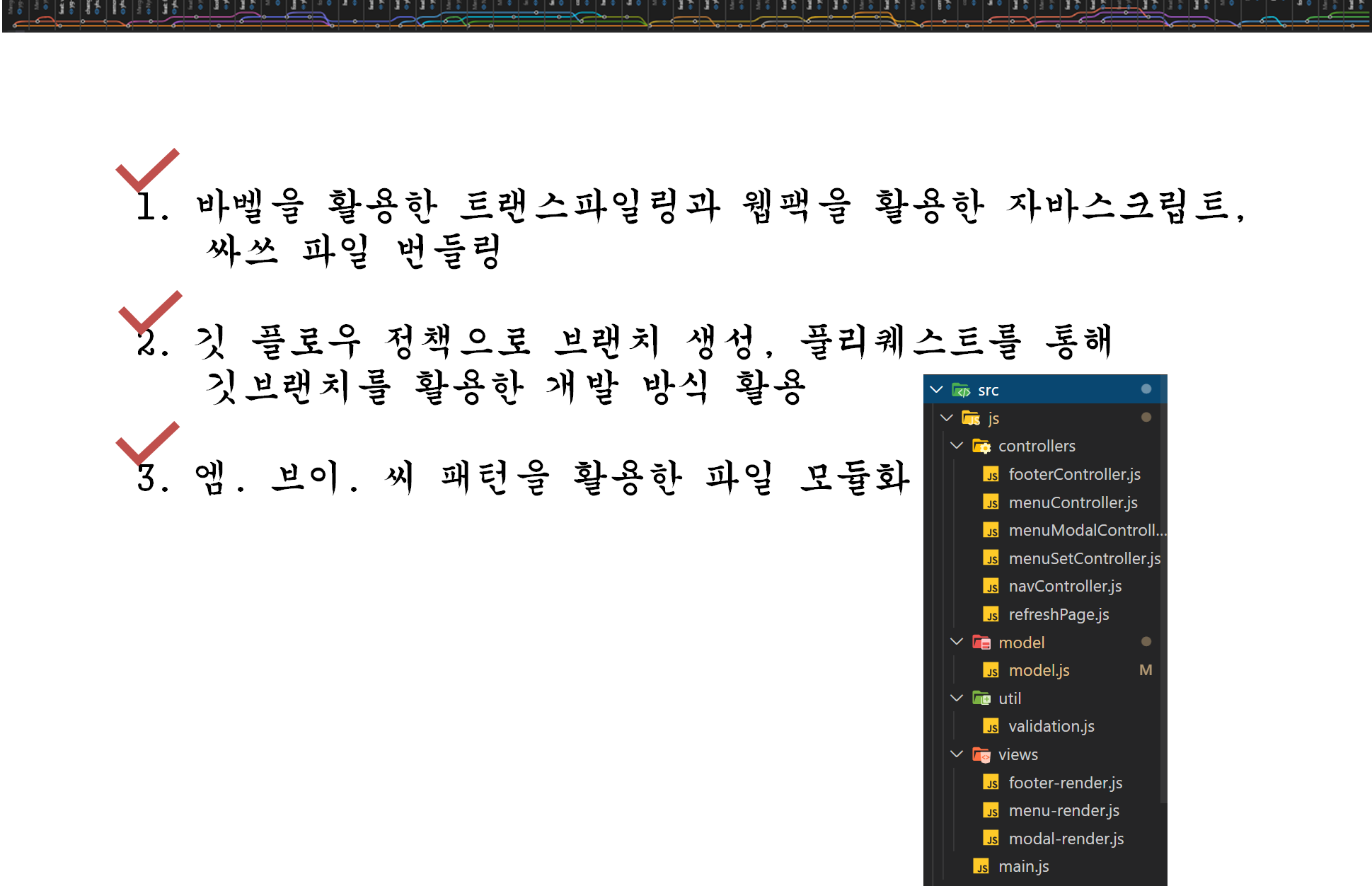Viewport: 1372px width, 886px height.
Task: Open modal-render.js in views
Action: [x=1066, y=839]
